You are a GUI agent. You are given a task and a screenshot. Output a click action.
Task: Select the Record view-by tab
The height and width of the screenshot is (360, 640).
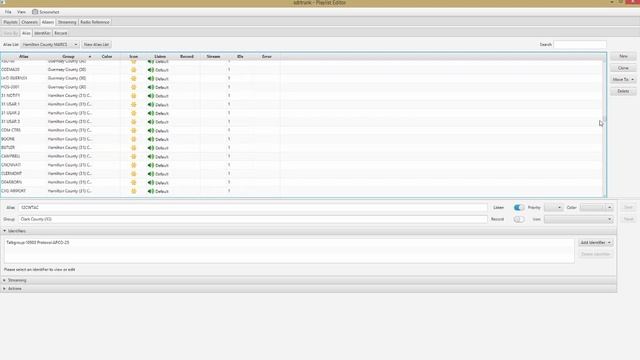click(x=60, y=33)
